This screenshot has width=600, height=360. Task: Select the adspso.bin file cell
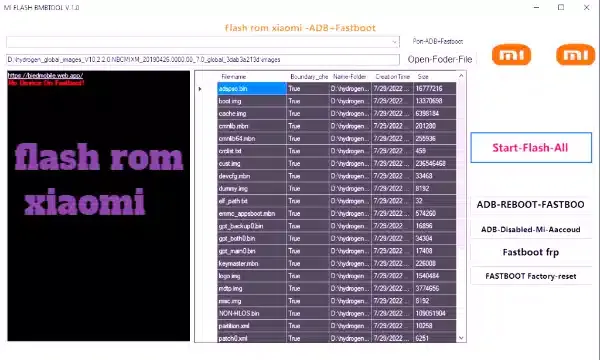(x=252, y=89)
